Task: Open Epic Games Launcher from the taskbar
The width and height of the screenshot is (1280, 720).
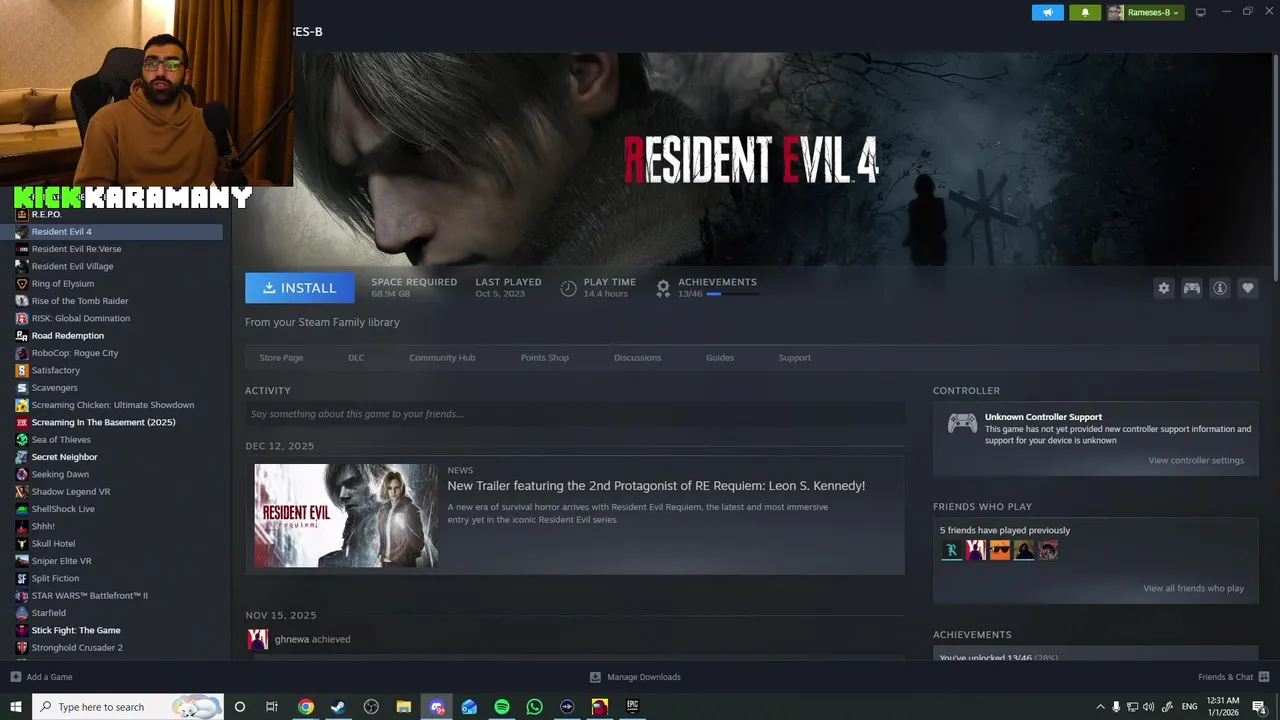Action: click(632, 707)
